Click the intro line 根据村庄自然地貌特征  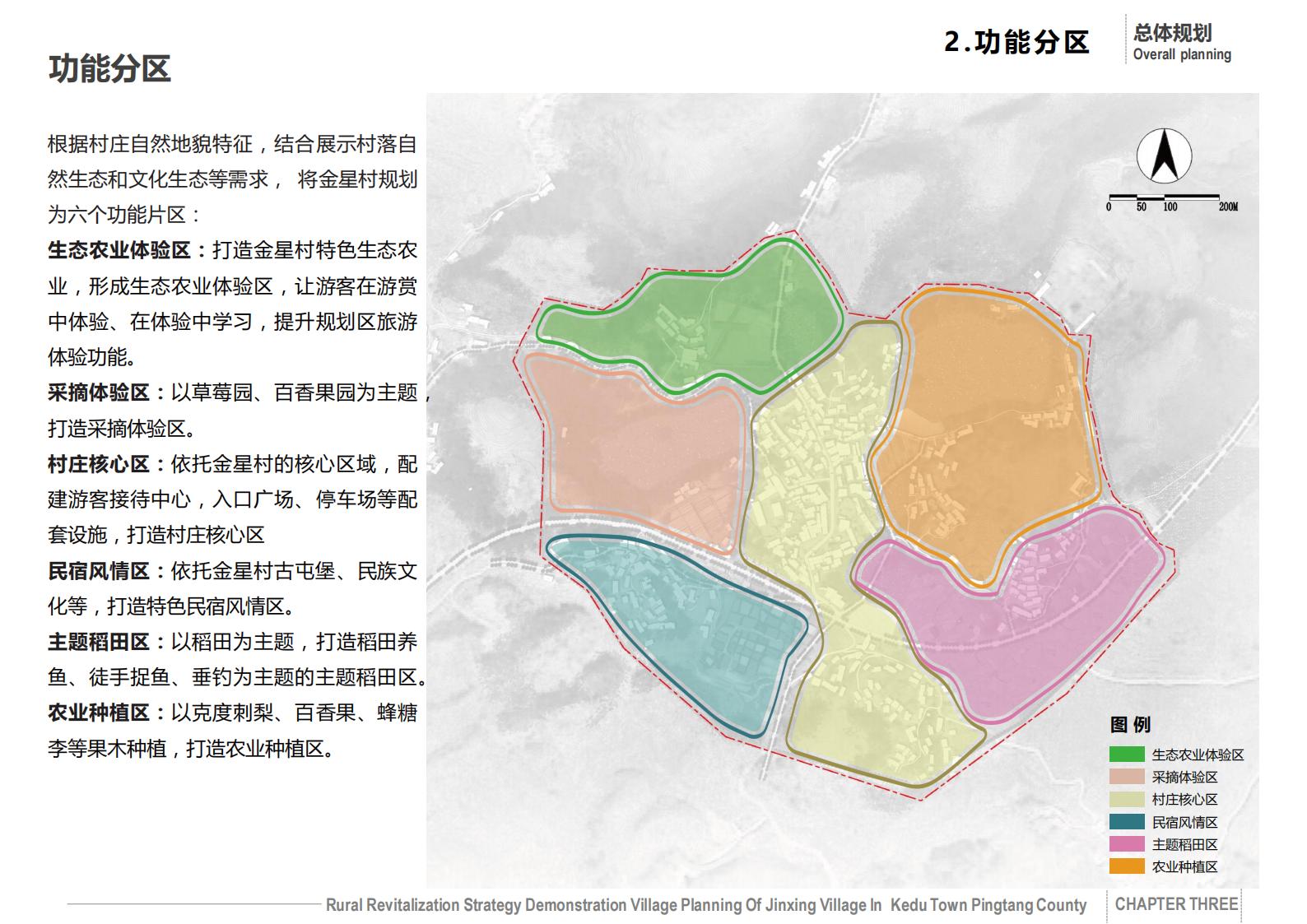click(150, 144)
